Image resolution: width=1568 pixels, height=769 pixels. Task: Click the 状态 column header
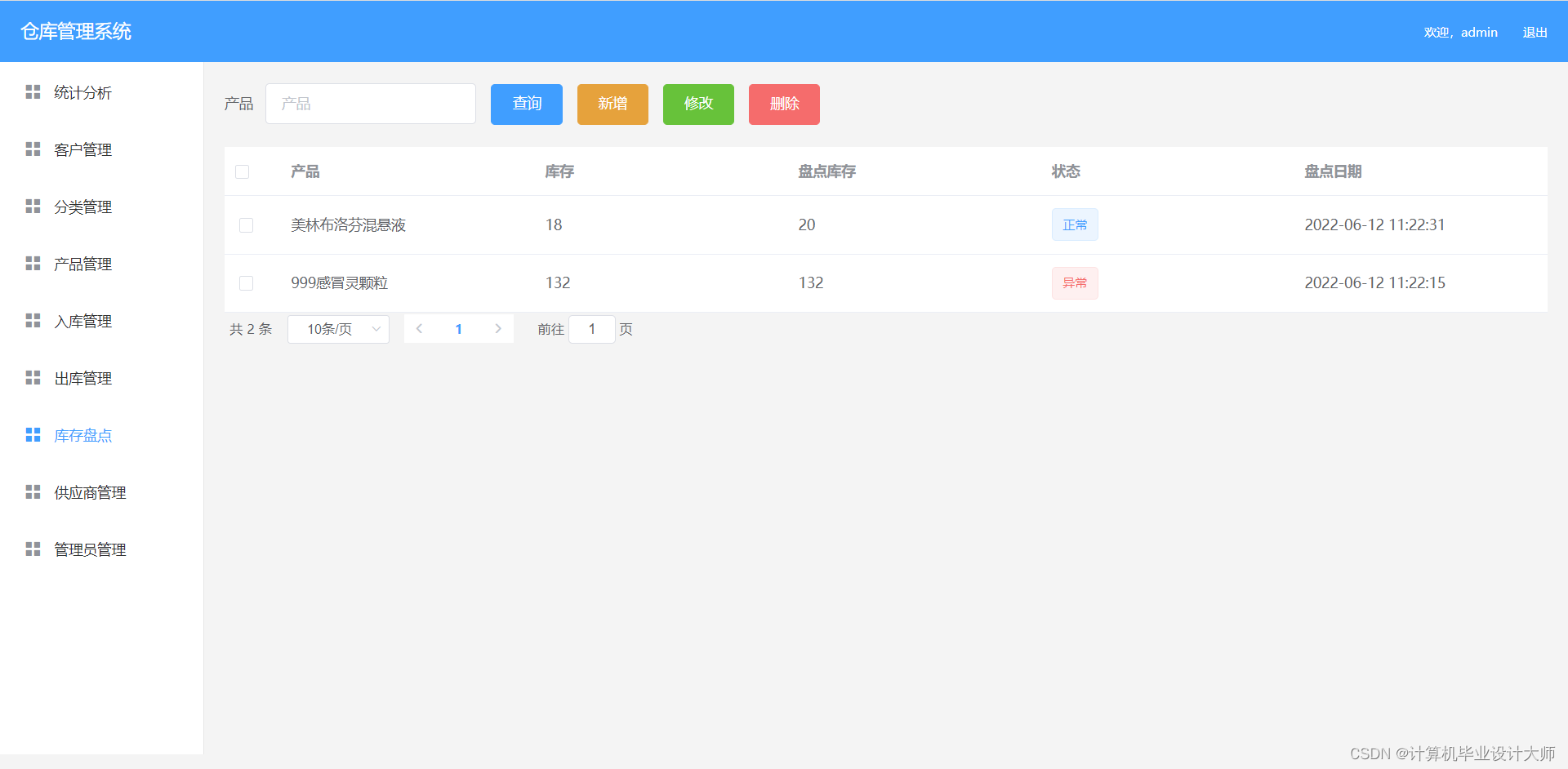coord(1066,171)
